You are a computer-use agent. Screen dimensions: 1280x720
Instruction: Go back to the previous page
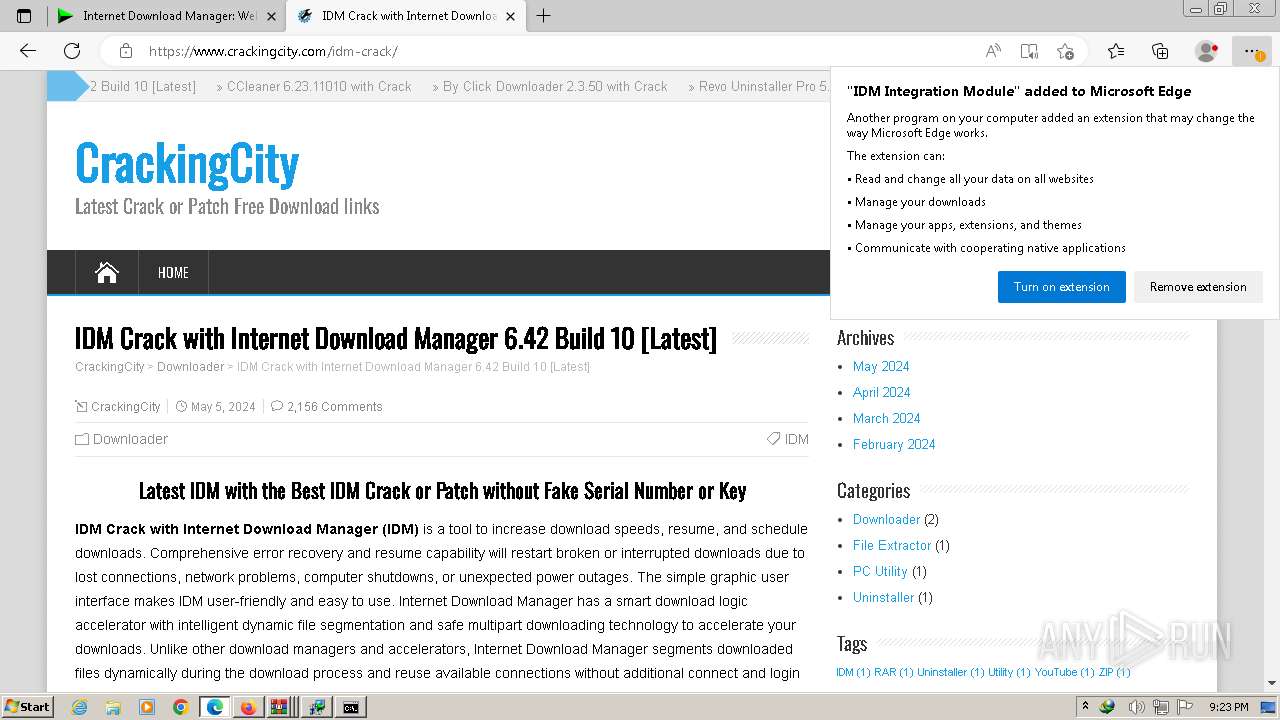tap(28, 51)
